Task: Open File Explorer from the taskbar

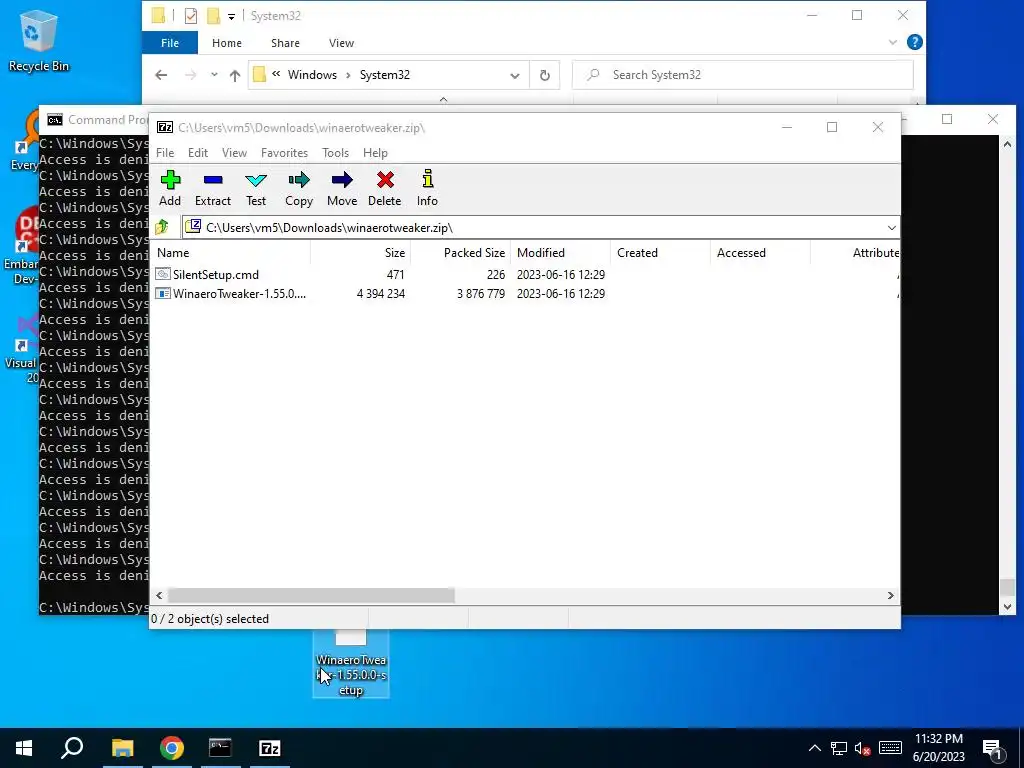Action: coord(122,748)
